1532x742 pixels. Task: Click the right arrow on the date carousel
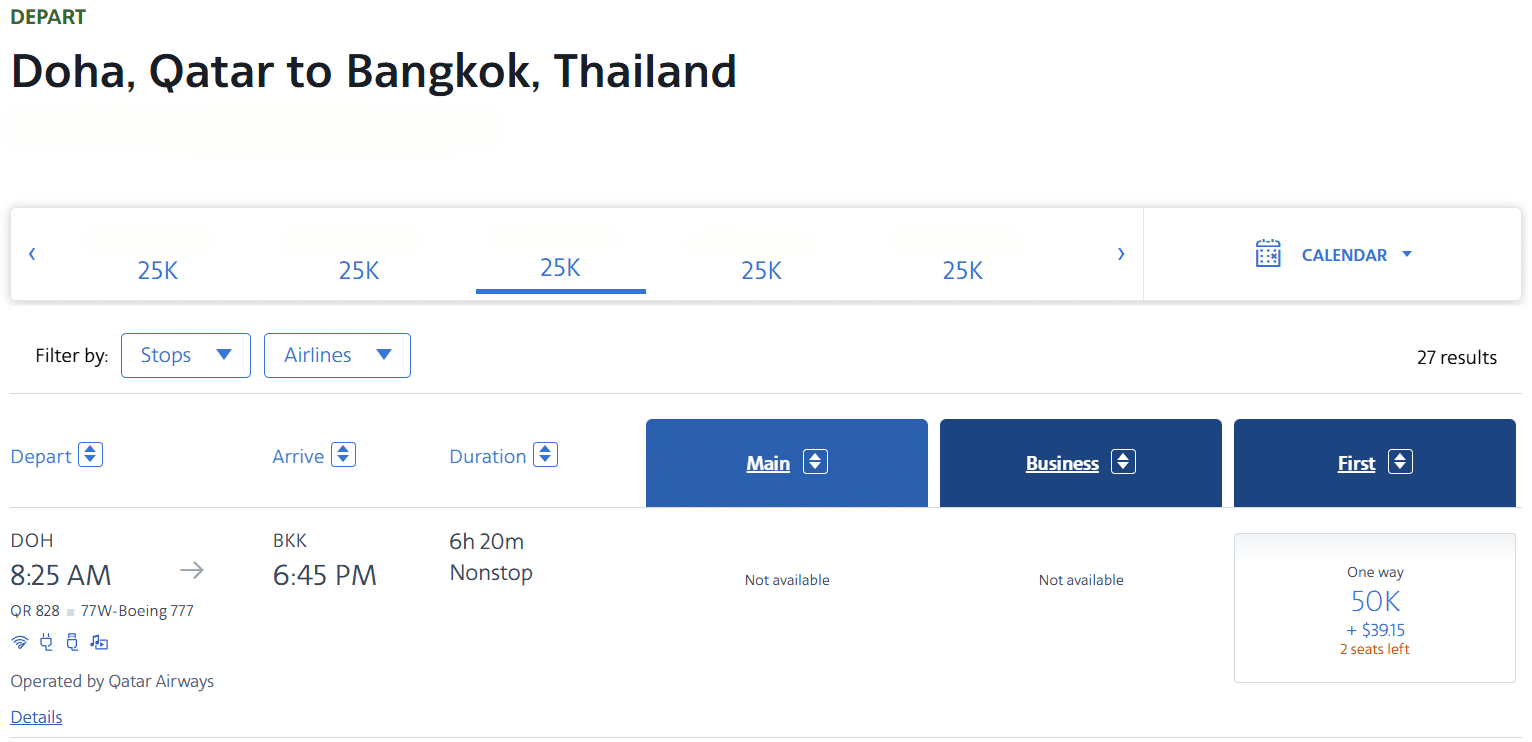tap(1121, 254)
